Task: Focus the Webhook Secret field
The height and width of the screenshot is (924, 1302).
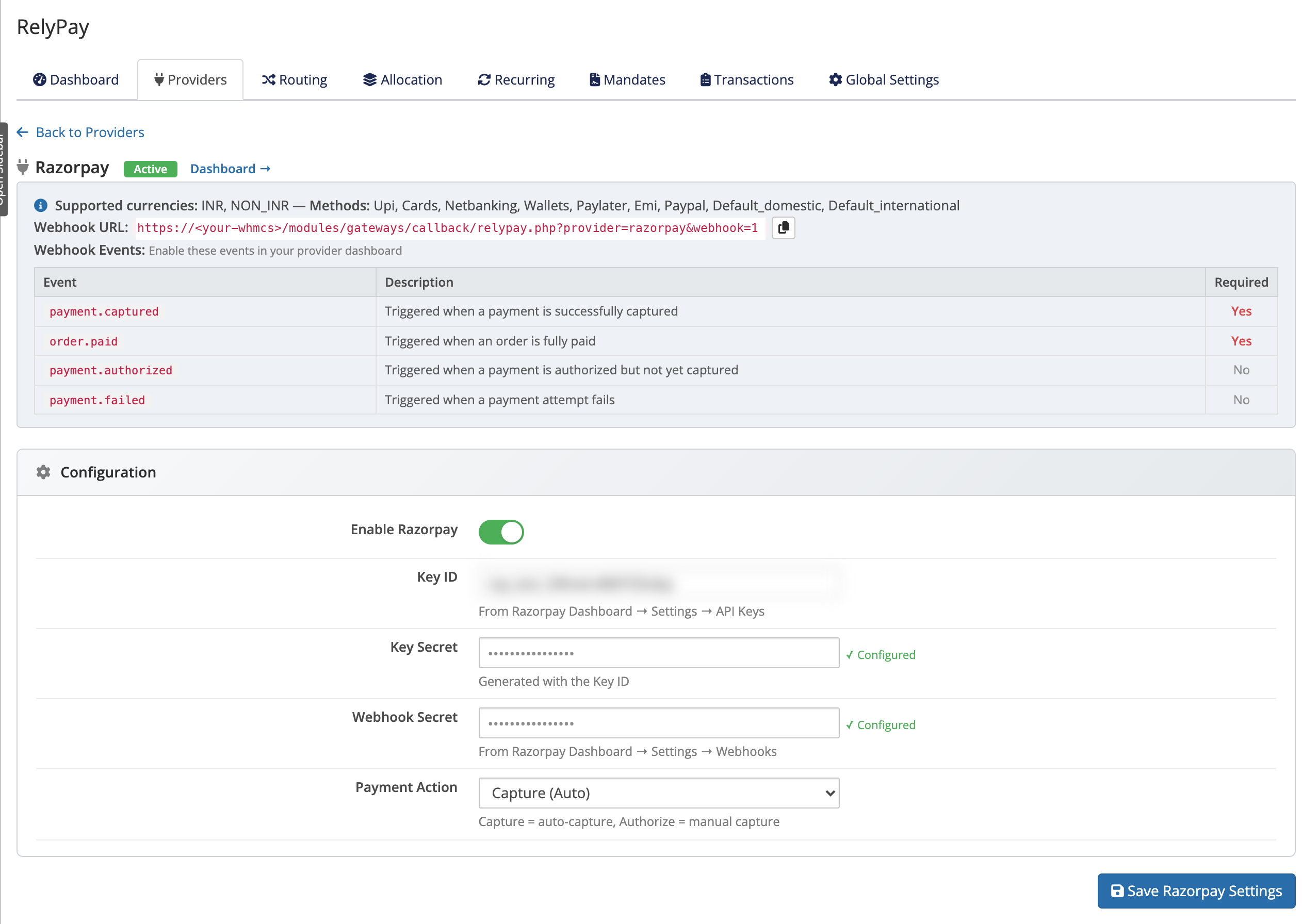Action: pos(659,723)
